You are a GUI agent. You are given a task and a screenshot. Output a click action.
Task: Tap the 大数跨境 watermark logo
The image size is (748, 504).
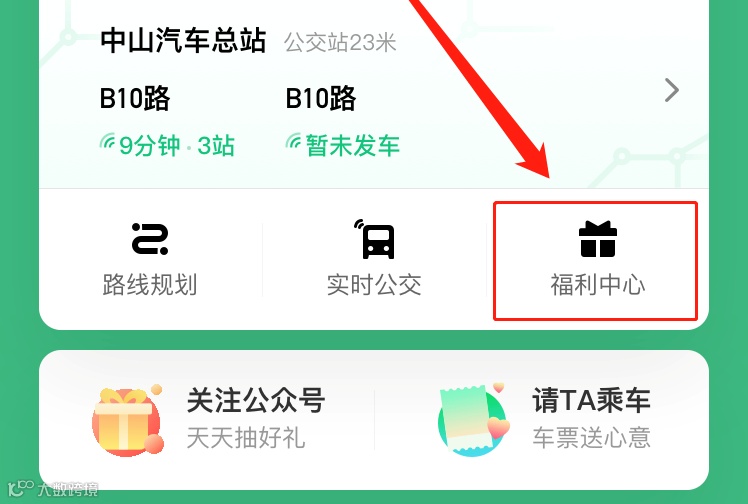53,488
